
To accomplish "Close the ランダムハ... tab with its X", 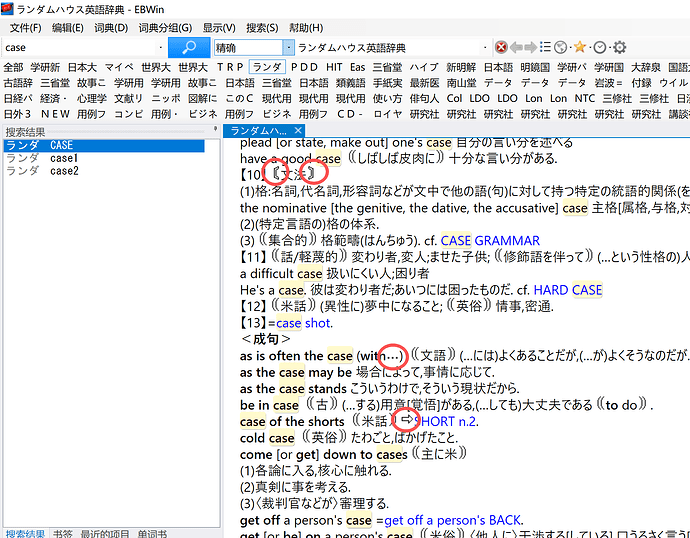I will click(298, 130).
